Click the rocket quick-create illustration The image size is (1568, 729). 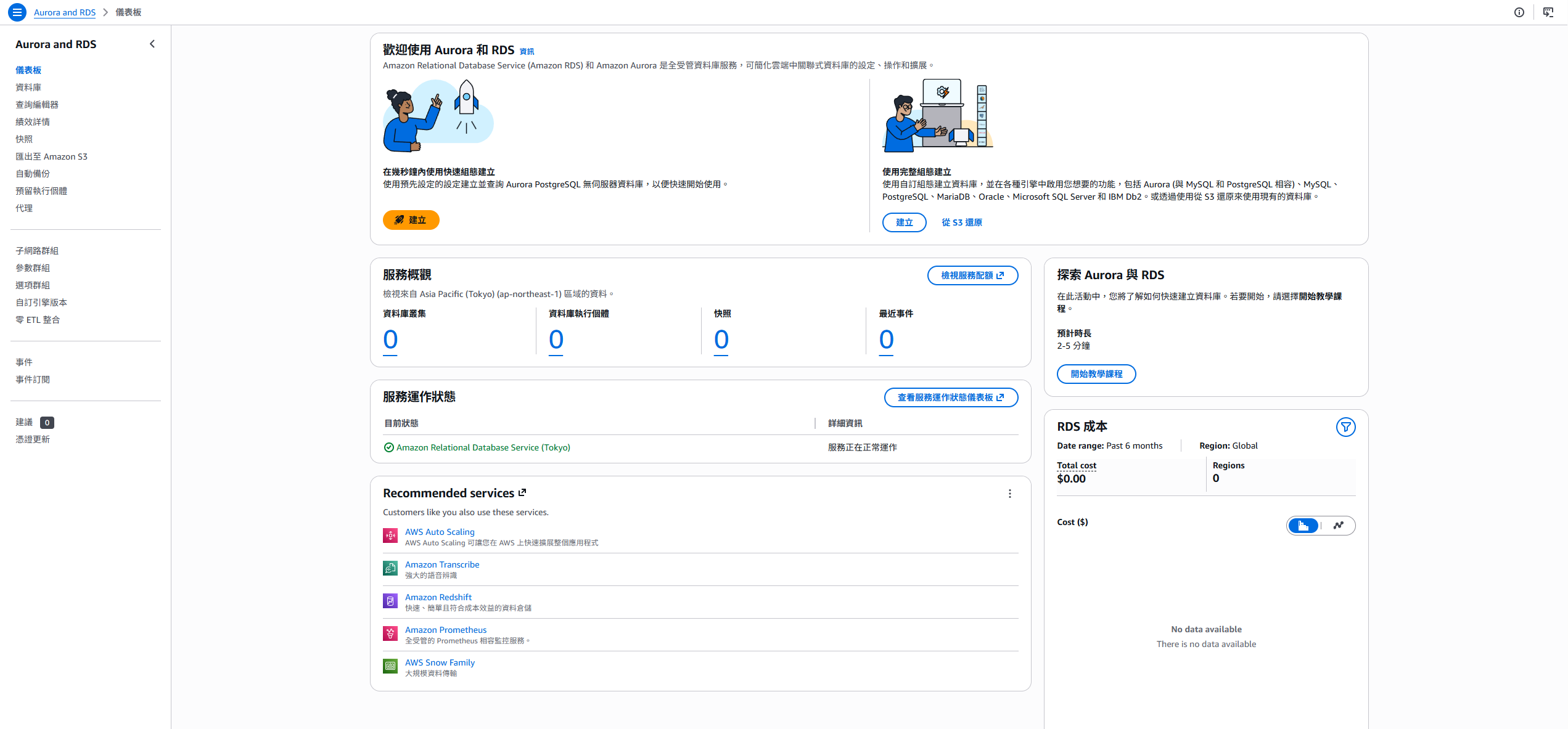click(x=438, y=116)
